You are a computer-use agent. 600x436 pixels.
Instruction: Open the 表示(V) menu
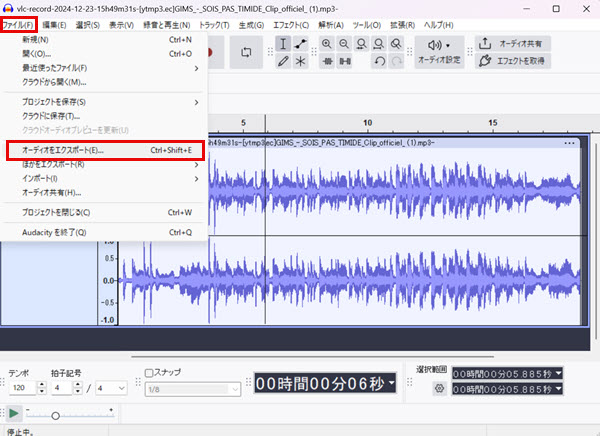click(121, 25)
